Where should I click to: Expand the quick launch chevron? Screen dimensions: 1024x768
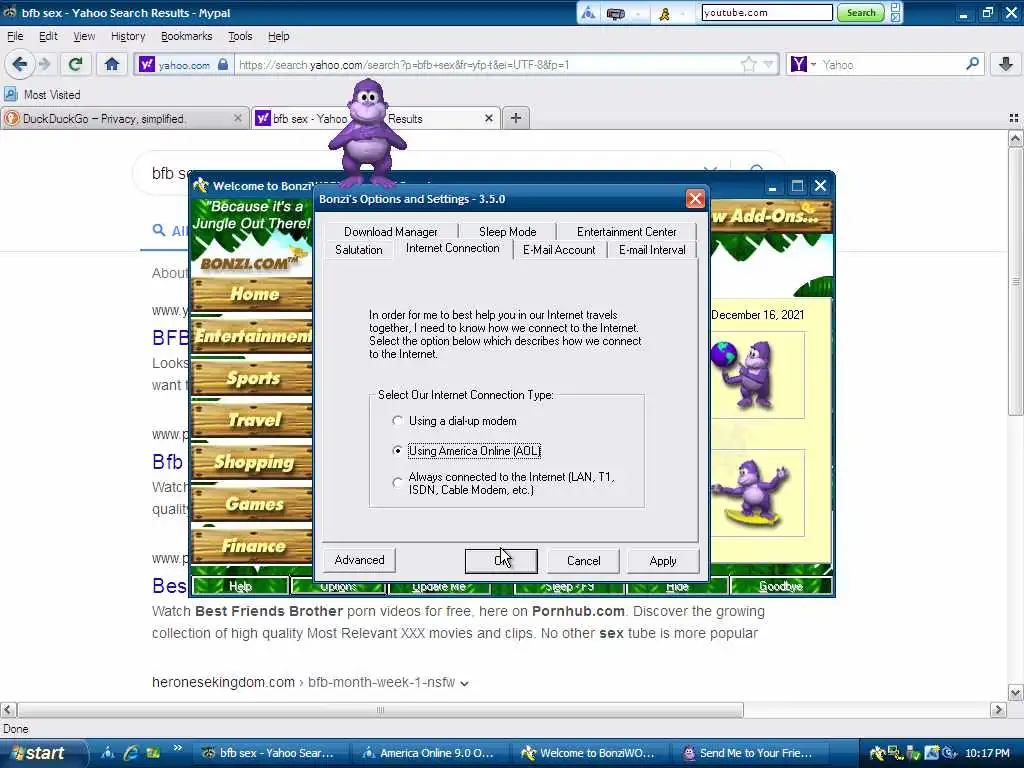coord(177,748)
